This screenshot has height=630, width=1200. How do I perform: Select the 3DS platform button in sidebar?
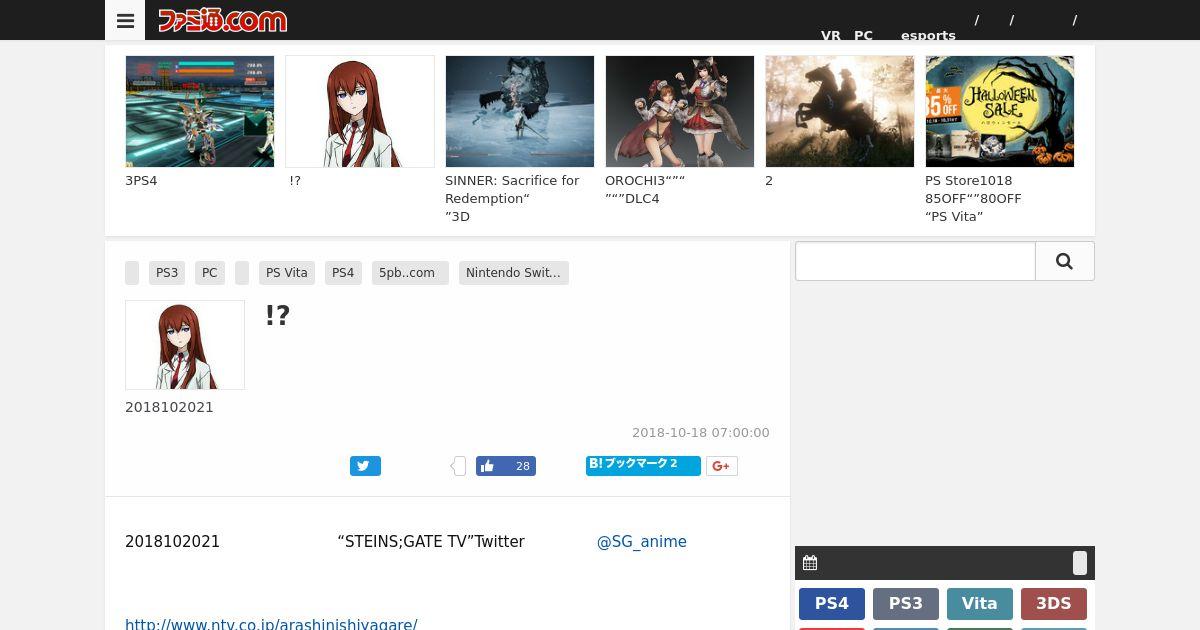1054,604
